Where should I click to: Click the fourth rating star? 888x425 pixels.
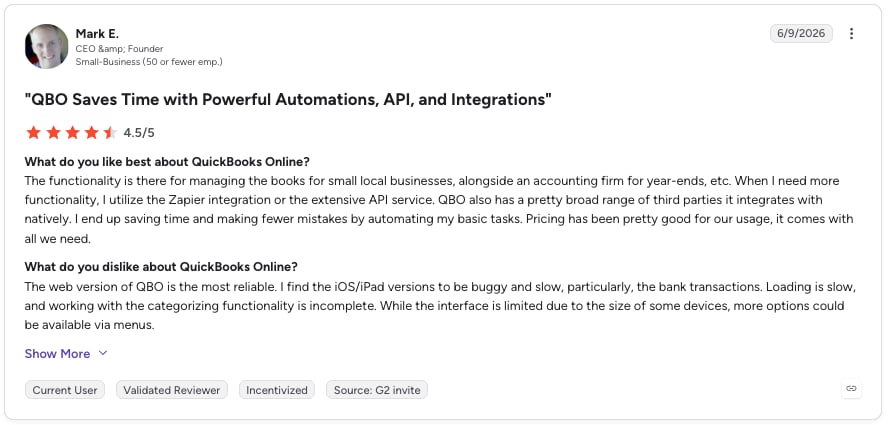pos(92,133)
